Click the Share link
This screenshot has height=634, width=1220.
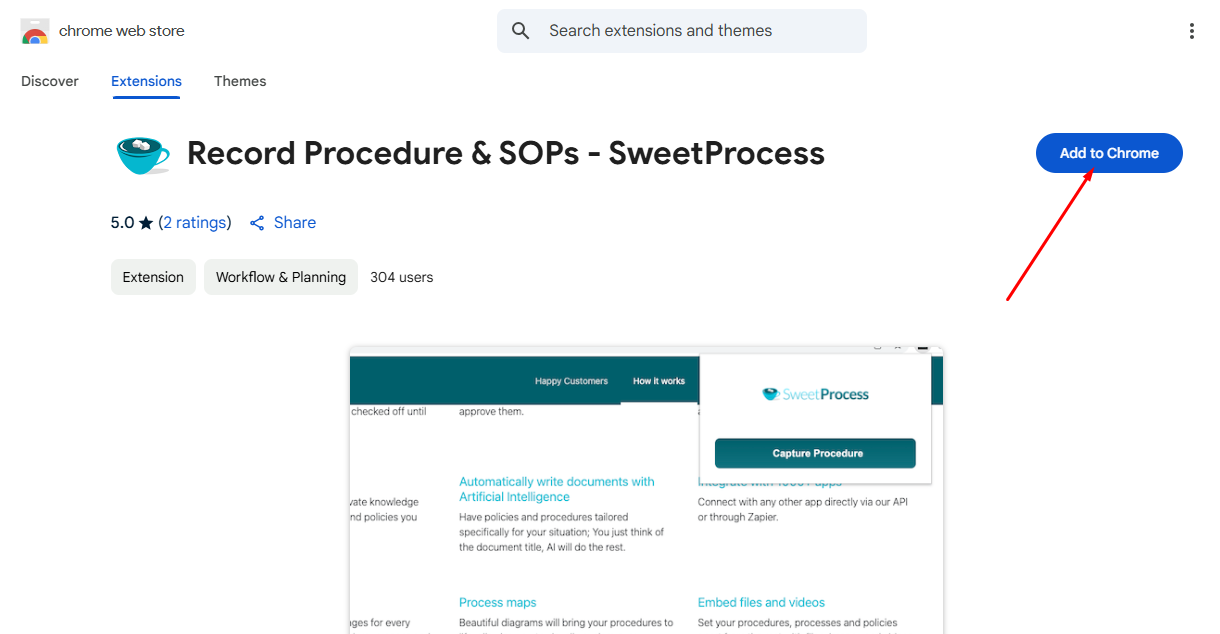tap(295, 223)
